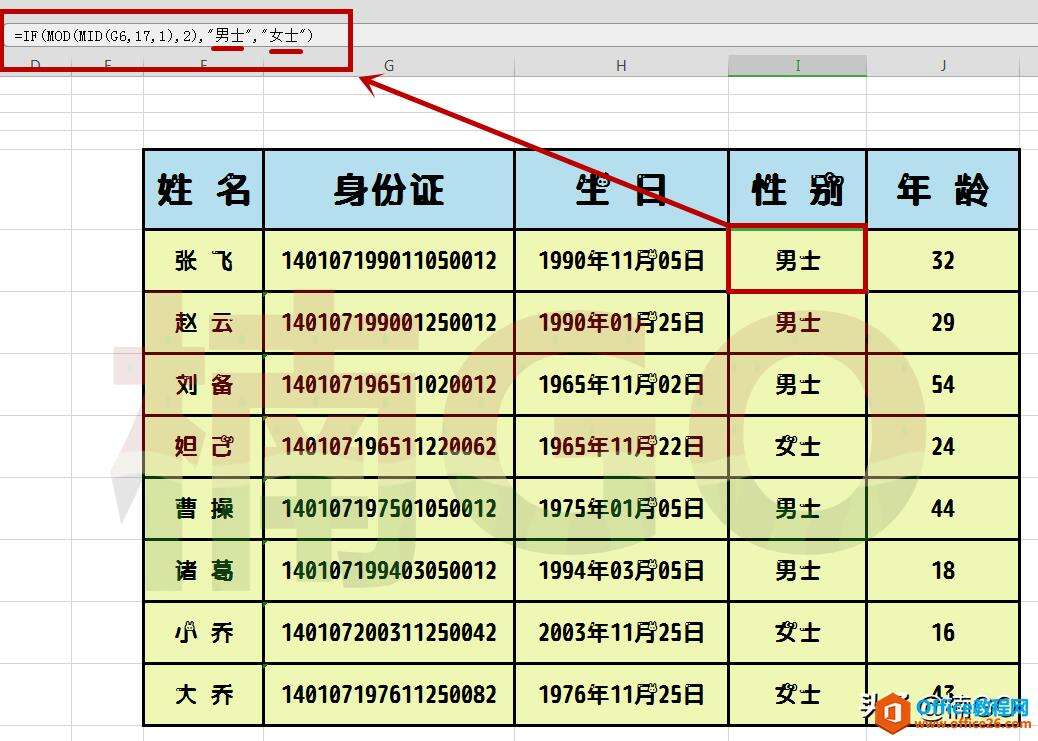Click the name cell 张飞
The image size is (1038, 741).
203,260
